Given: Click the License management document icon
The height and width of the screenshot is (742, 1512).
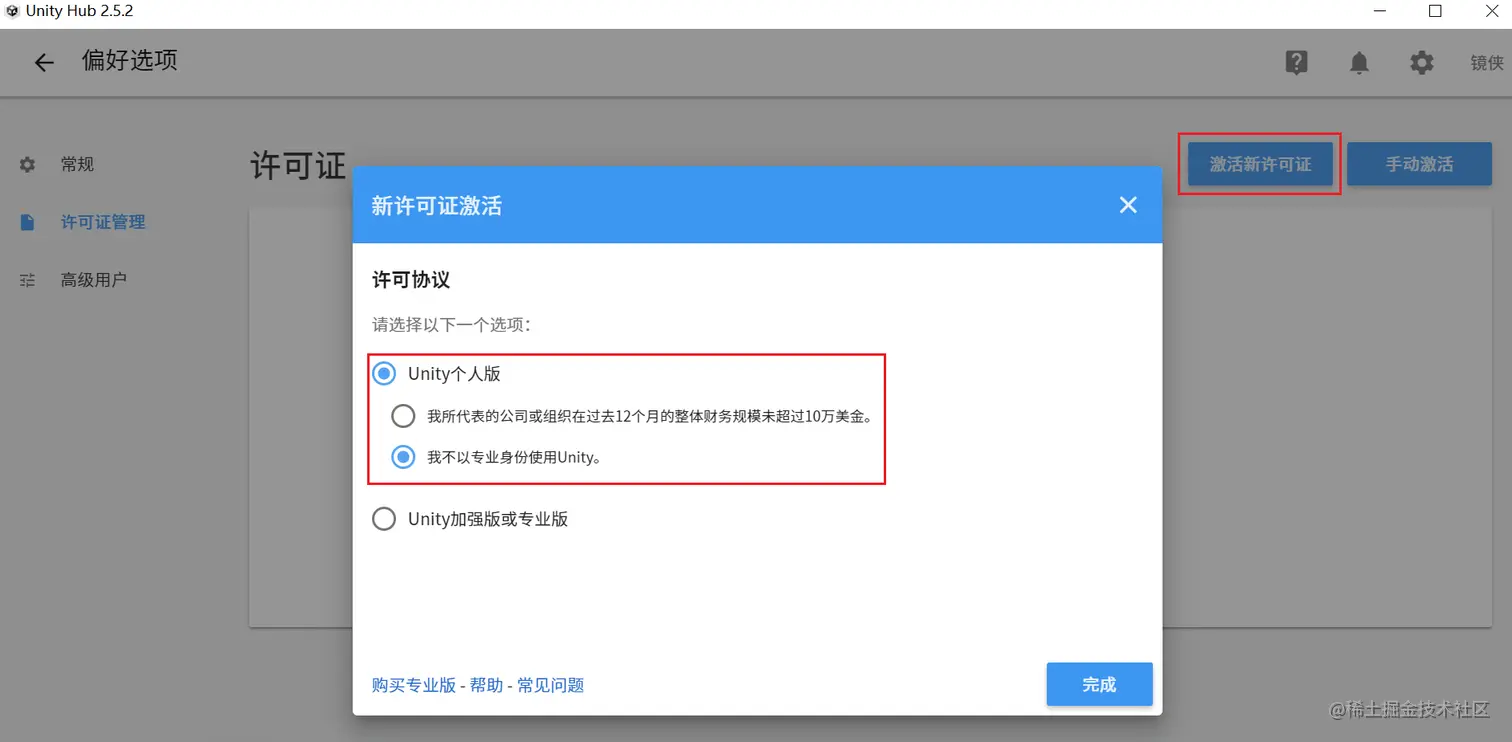Looking at the screenshot, I should click(28, 222).
